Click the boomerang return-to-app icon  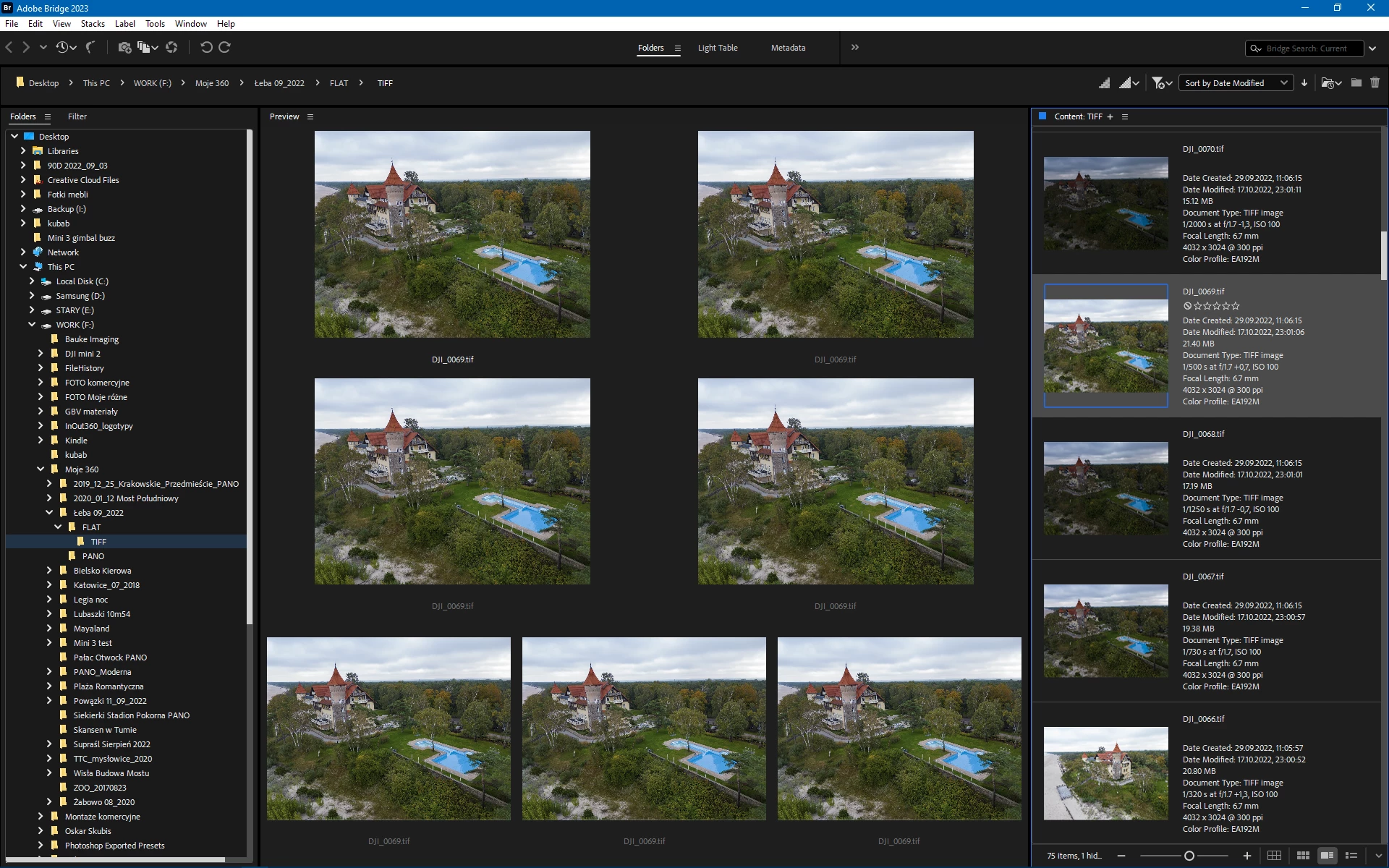click(90, 48)
